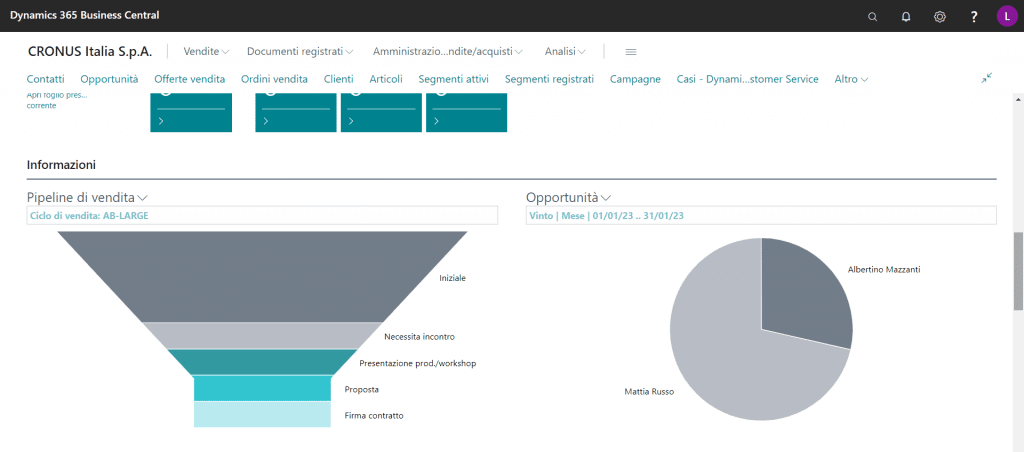Click the Necessita incontro chart label
The height and width of the screenshot is (452, 1024).
[419, 337]
